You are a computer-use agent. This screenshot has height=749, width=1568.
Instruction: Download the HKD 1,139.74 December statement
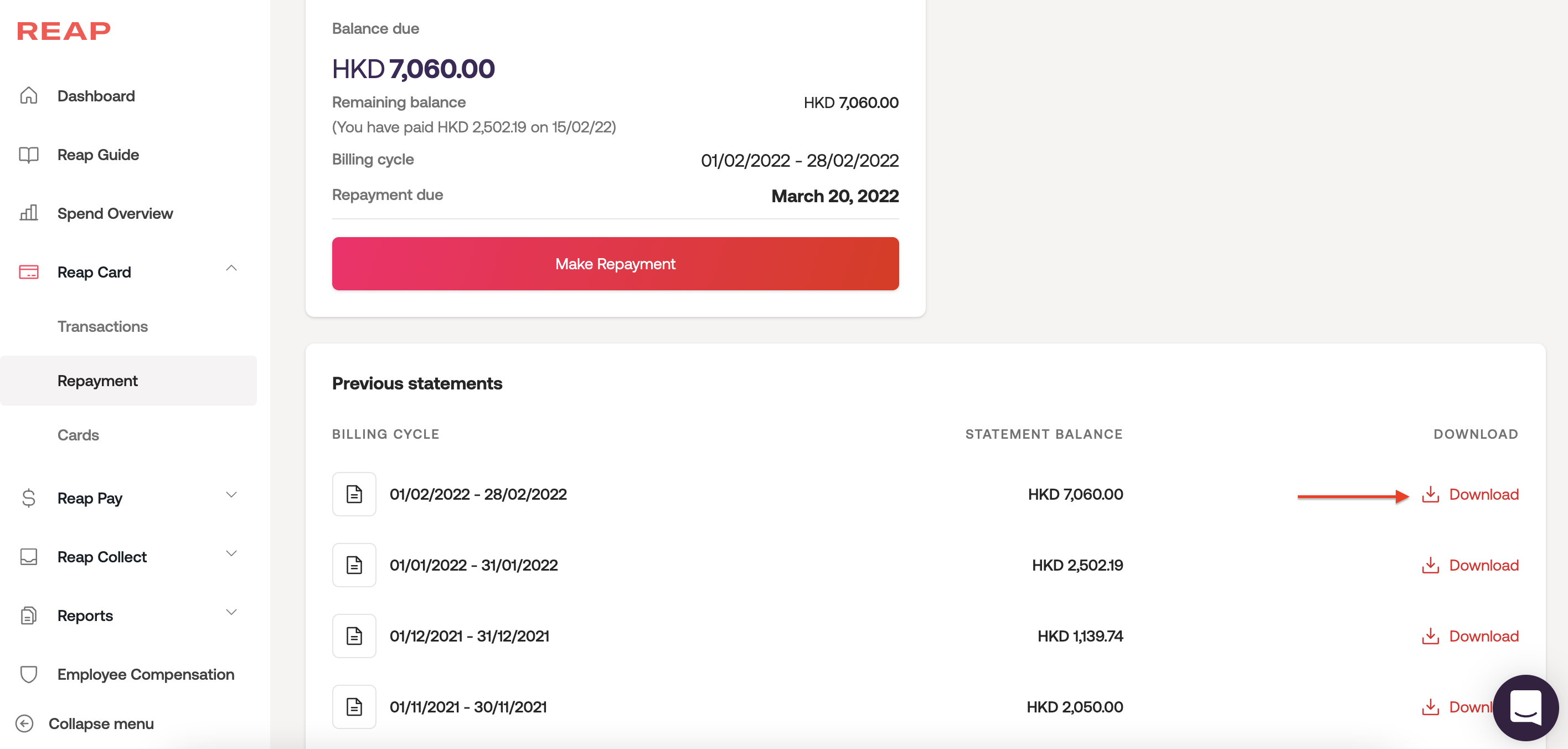tap(1471, 637)
